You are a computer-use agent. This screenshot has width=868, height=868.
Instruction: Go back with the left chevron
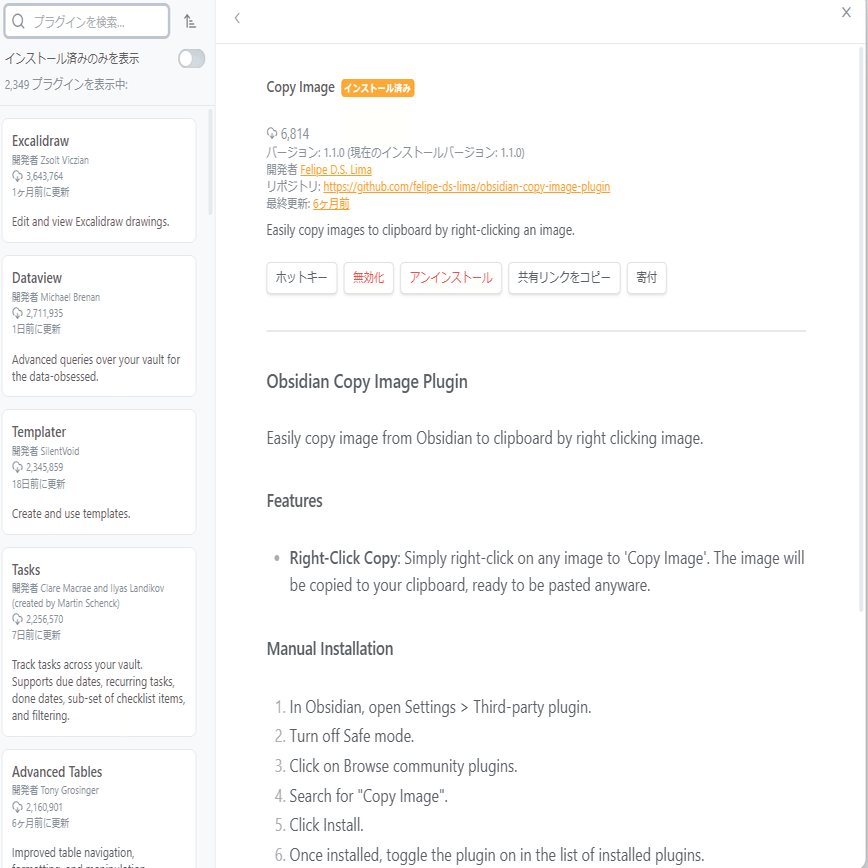pyautogui.click(x=237, y=18)
